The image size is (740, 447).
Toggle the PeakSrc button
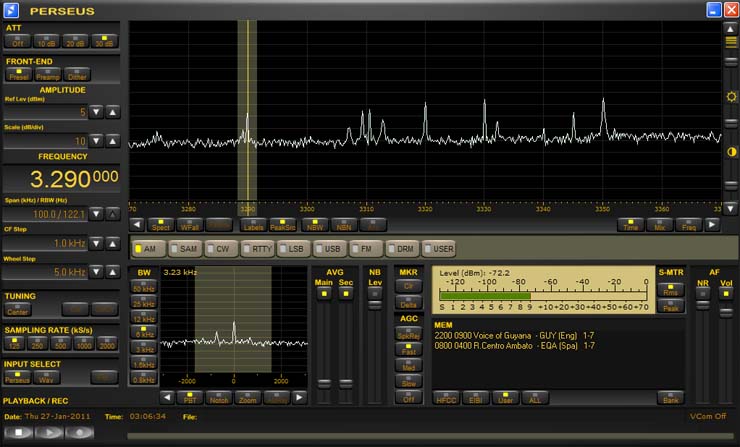(x=283, y=225)
